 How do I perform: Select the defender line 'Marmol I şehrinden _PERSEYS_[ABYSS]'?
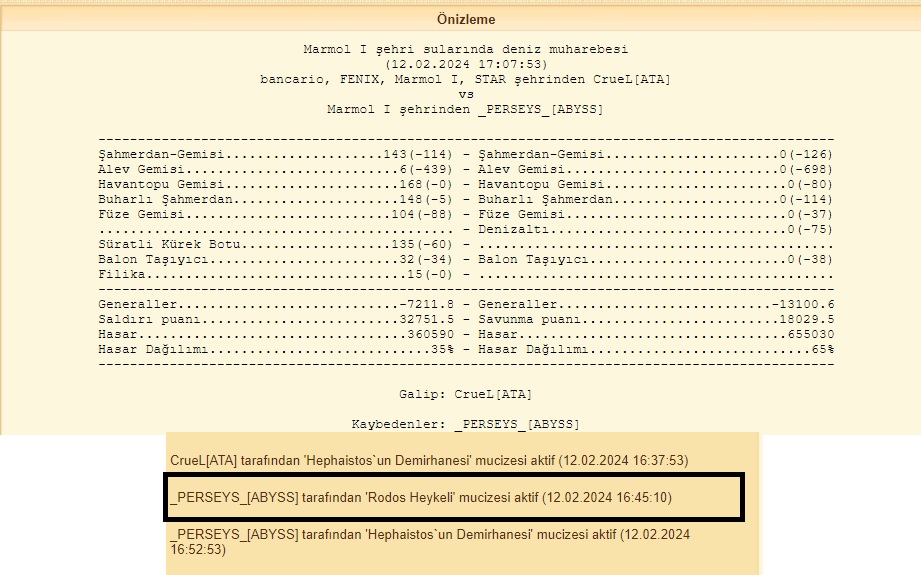pyautogui.click(x=465, y=109)
